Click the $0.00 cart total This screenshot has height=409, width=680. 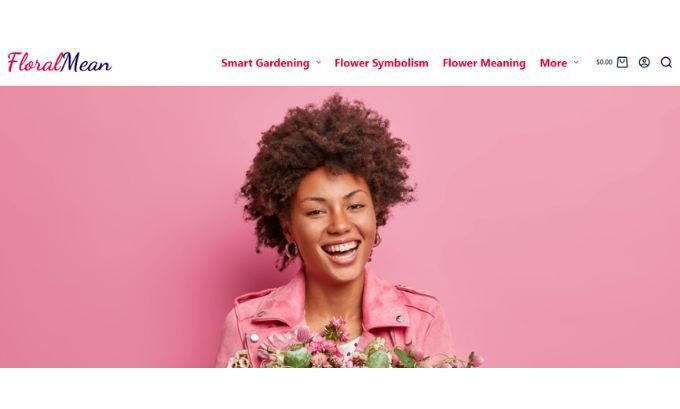tap(604, 62)
